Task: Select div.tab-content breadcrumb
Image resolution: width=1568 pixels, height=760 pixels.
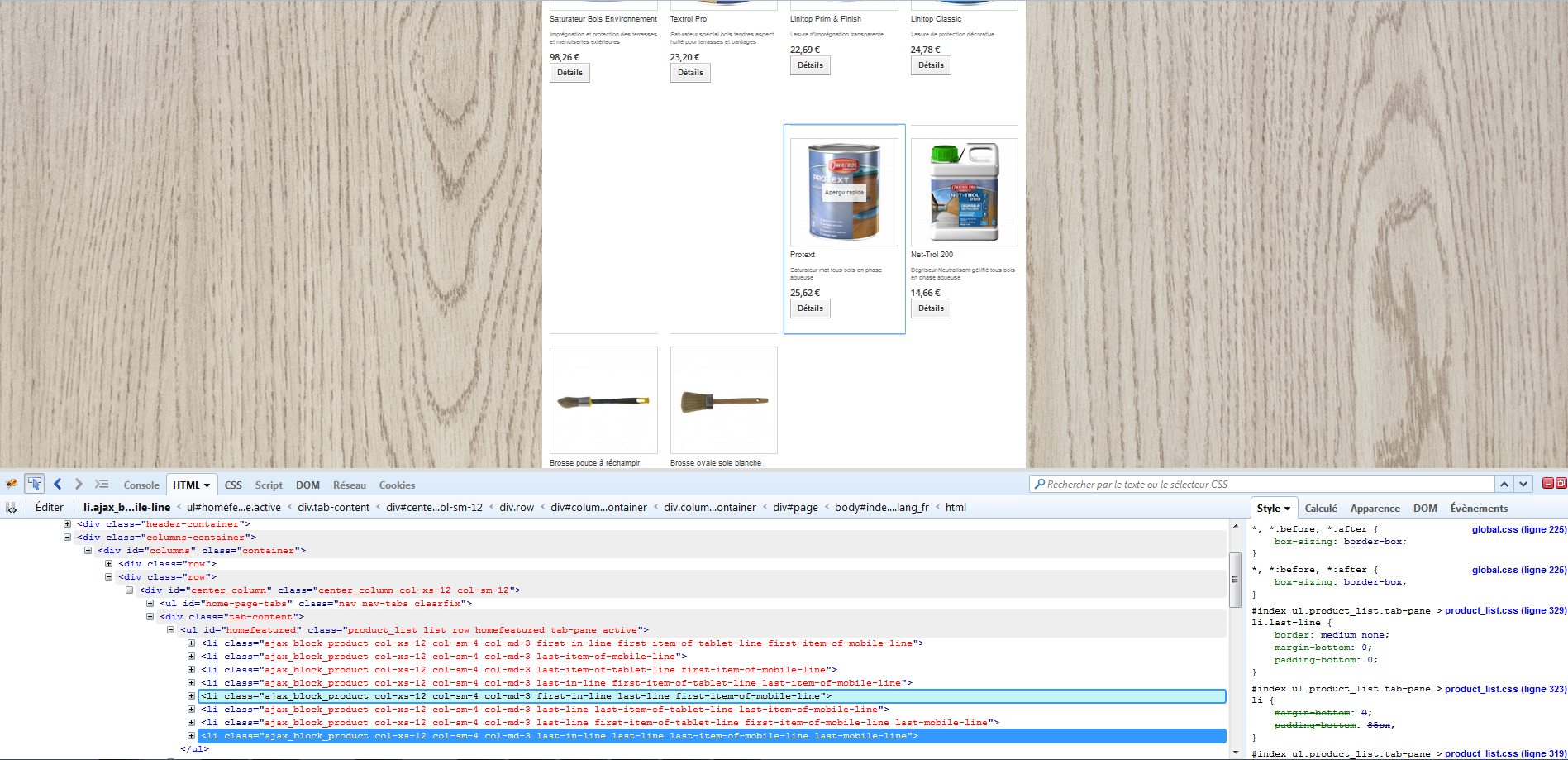Action: [x=334, y=508]
